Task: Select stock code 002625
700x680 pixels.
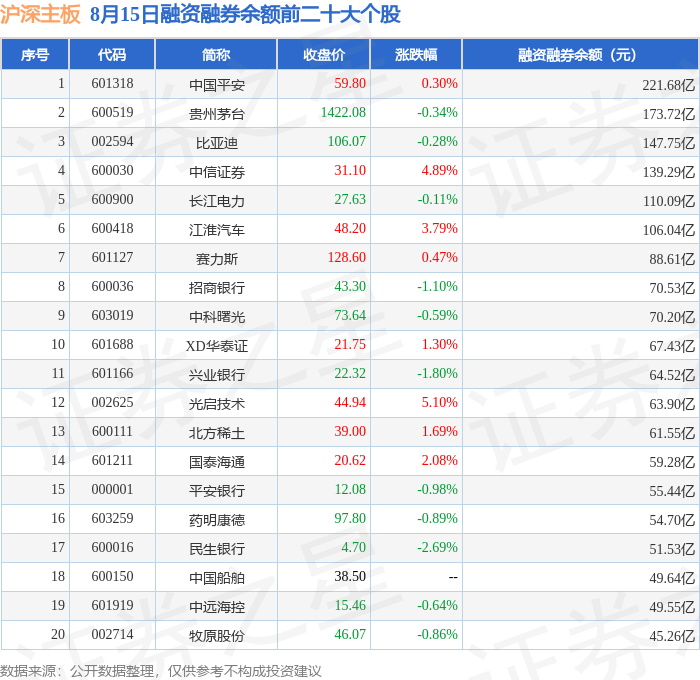Action: (x=112, y=403)
